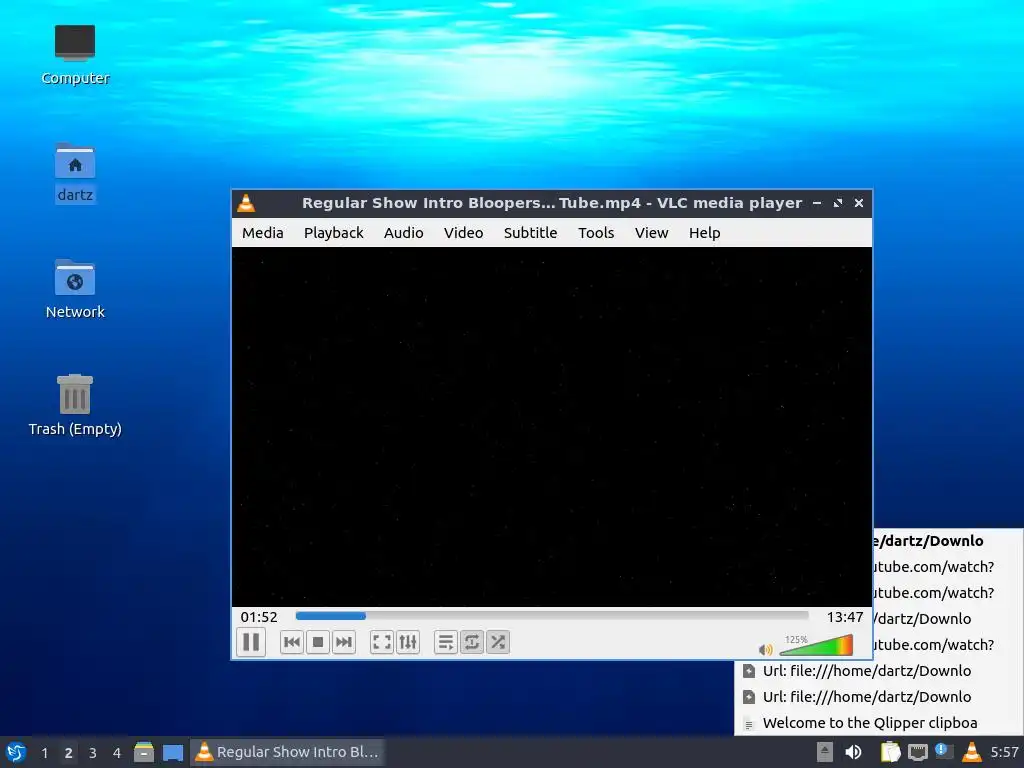The width and height of the screenshot is (1024, 768).
Task: Open the Help menu
Action: [x=705, y=232]
